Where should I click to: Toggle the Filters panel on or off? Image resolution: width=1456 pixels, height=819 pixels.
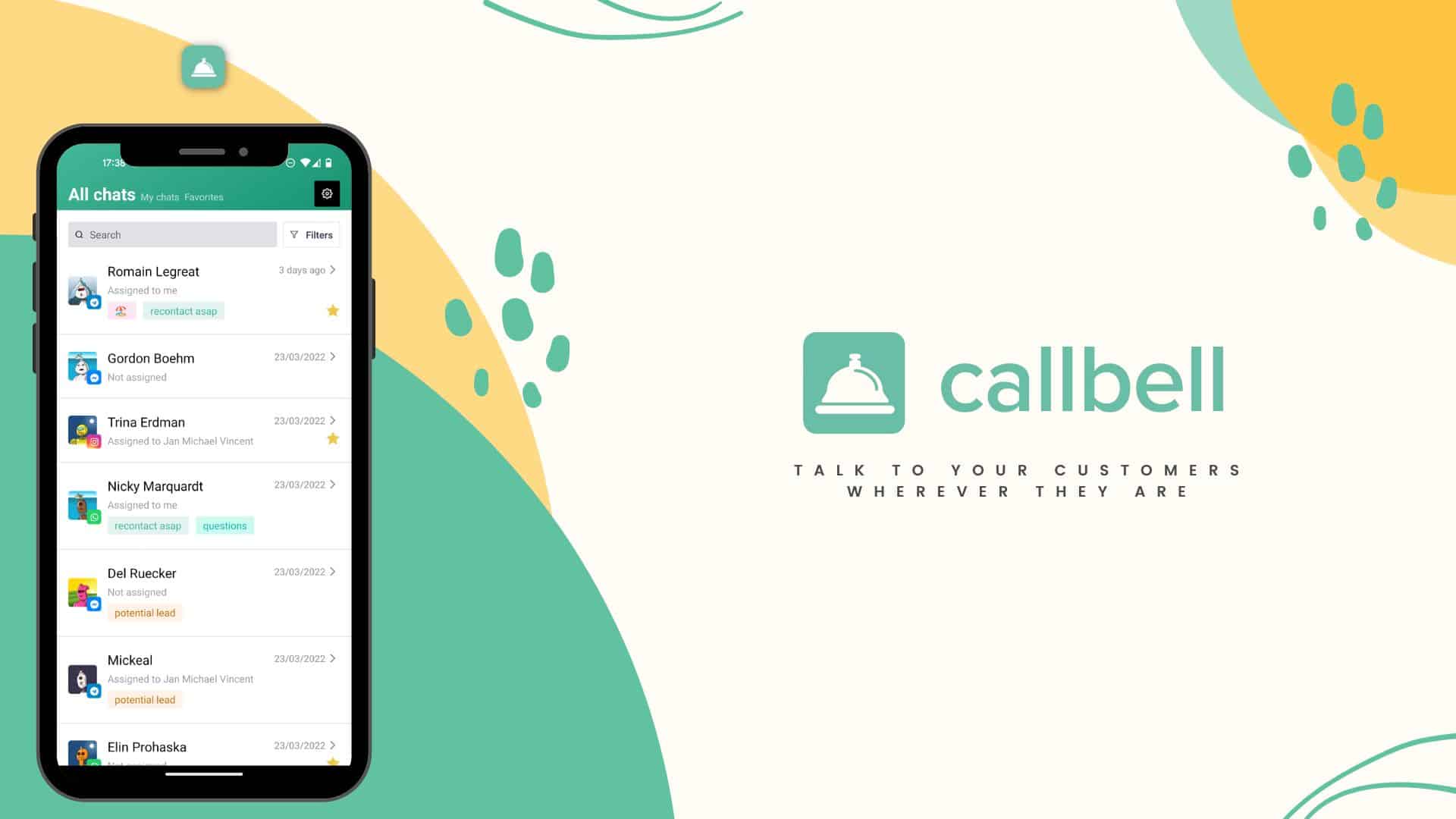312,234
